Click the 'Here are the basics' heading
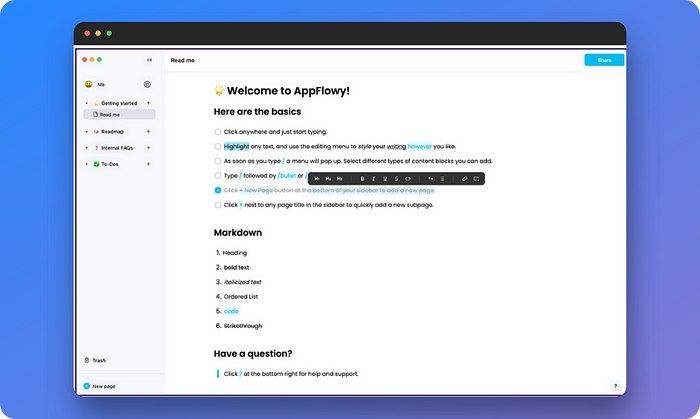This screenshot has height=419, width=700. pyautogui.click(x=257, y=112)
